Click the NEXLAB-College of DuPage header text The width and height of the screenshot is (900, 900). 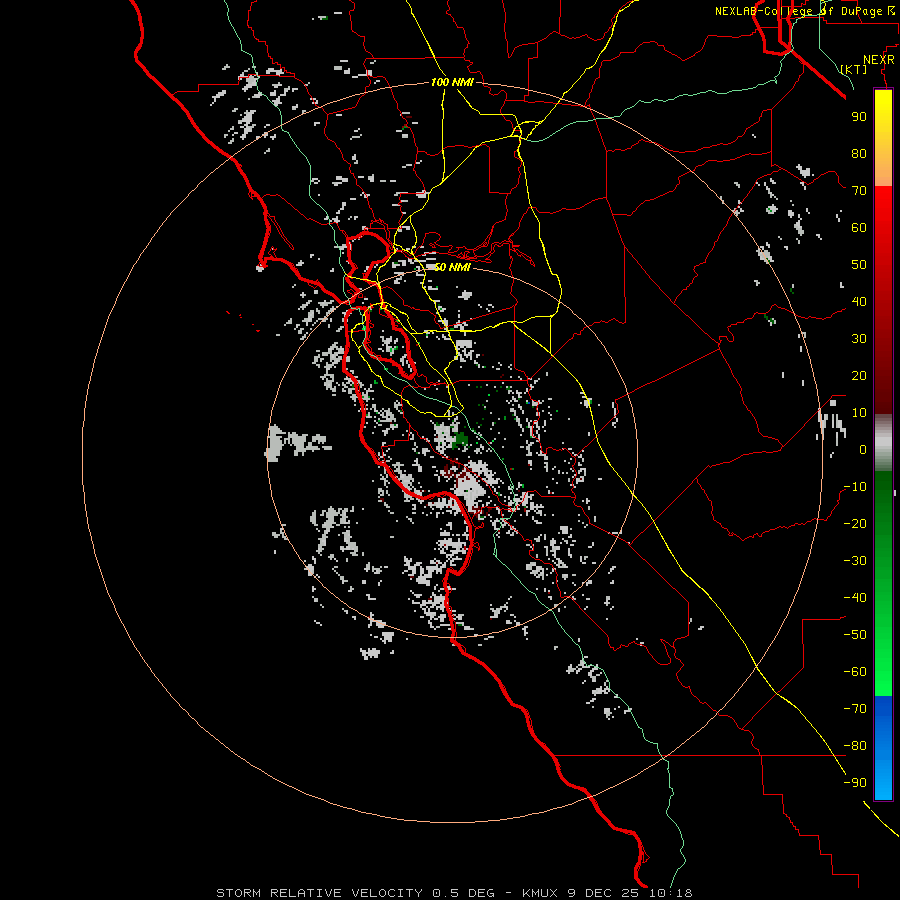(807, 11)
